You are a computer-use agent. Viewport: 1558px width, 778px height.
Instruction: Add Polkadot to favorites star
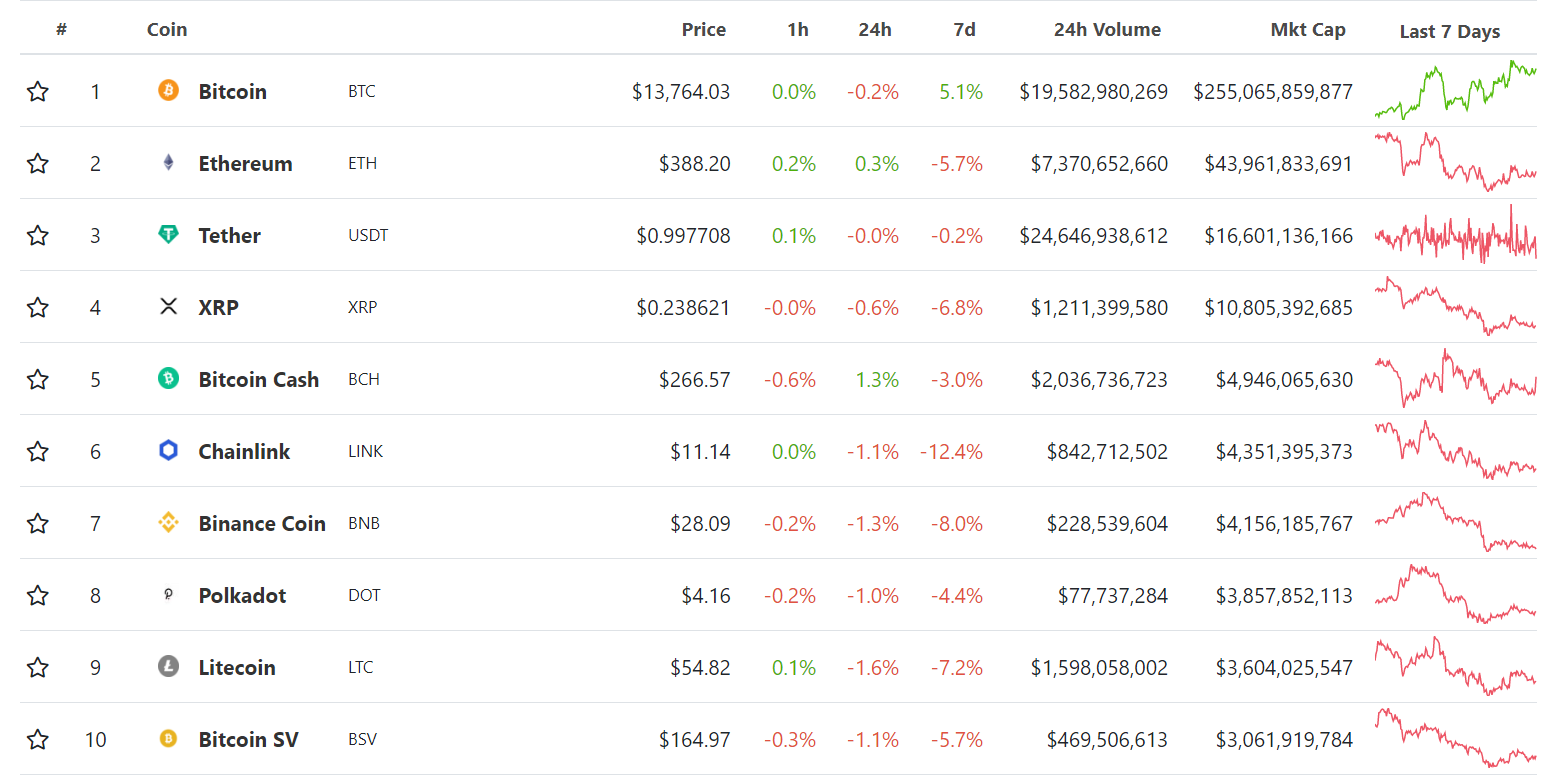click(x=38, y=596)
